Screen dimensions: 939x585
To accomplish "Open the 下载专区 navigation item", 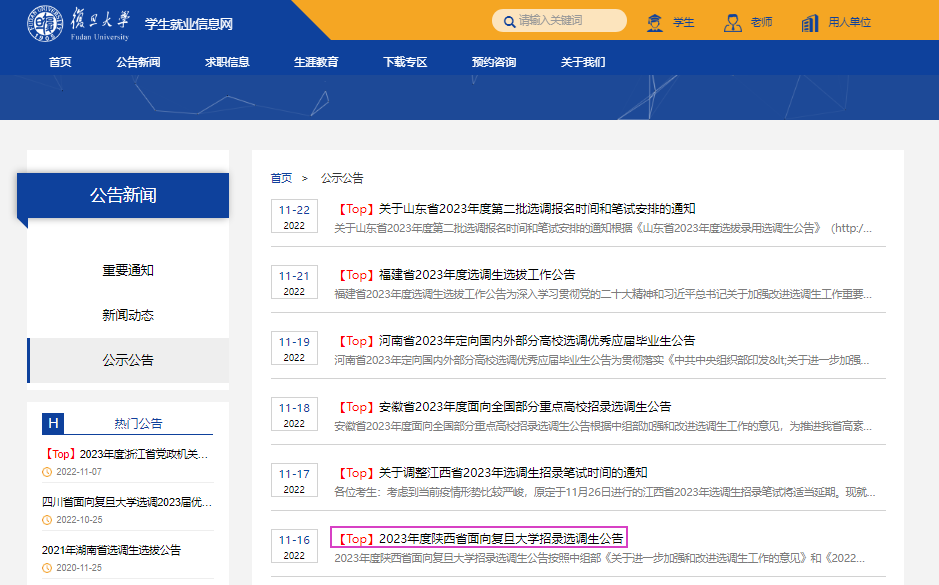I will click(405, 62).
